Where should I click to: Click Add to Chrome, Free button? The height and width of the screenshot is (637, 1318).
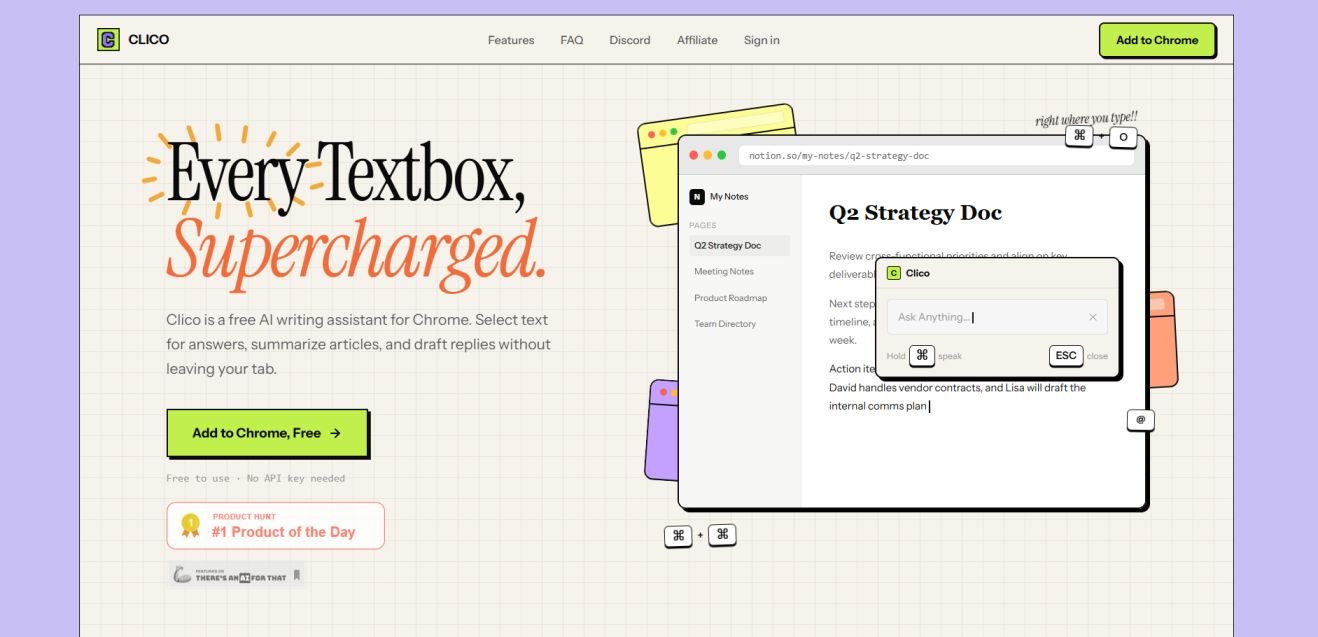pos(267,433)
